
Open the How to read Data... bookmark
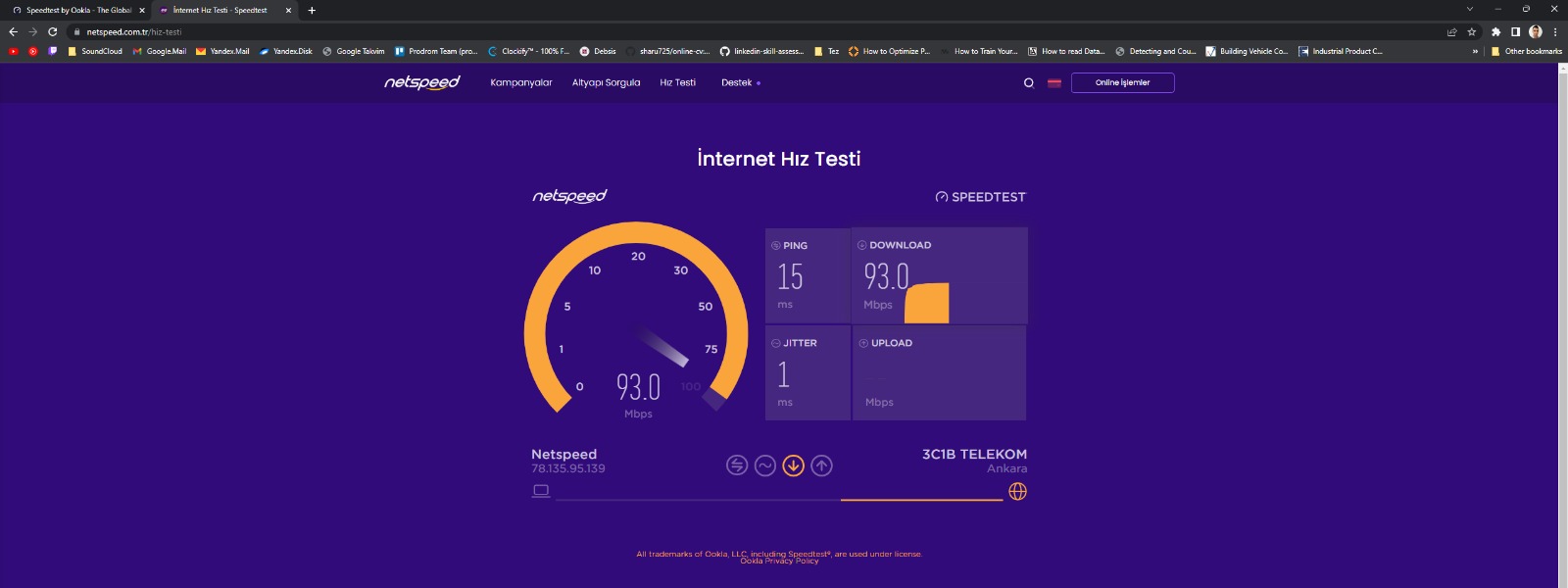[x=1065, y=51]
